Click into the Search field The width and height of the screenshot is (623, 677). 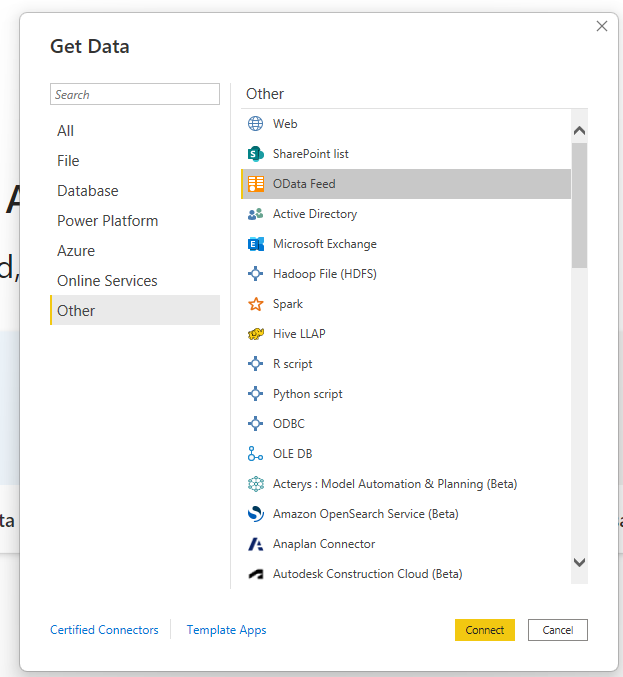click(135, 94)
